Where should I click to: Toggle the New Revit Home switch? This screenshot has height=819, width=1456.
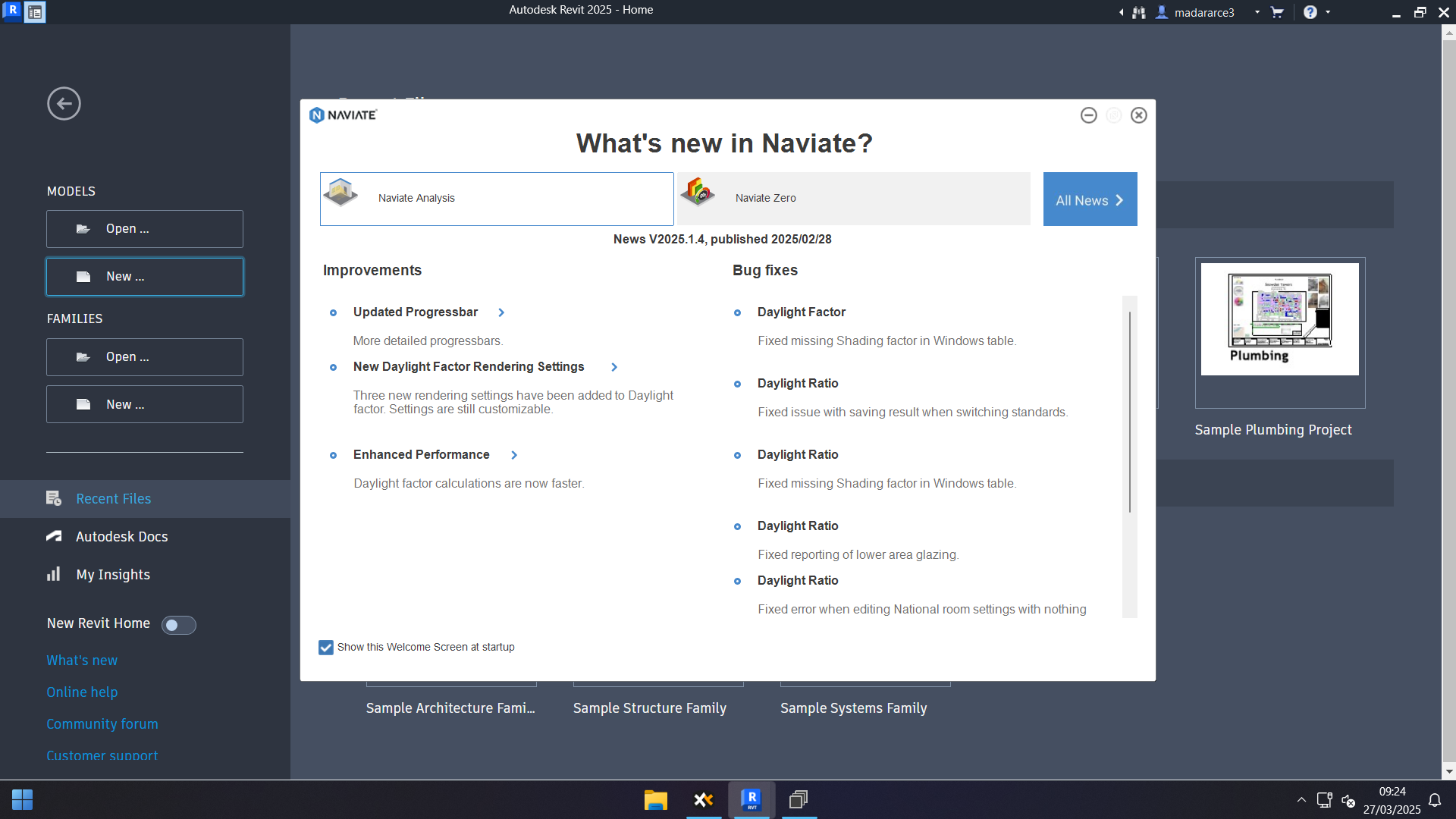(179, 625)
